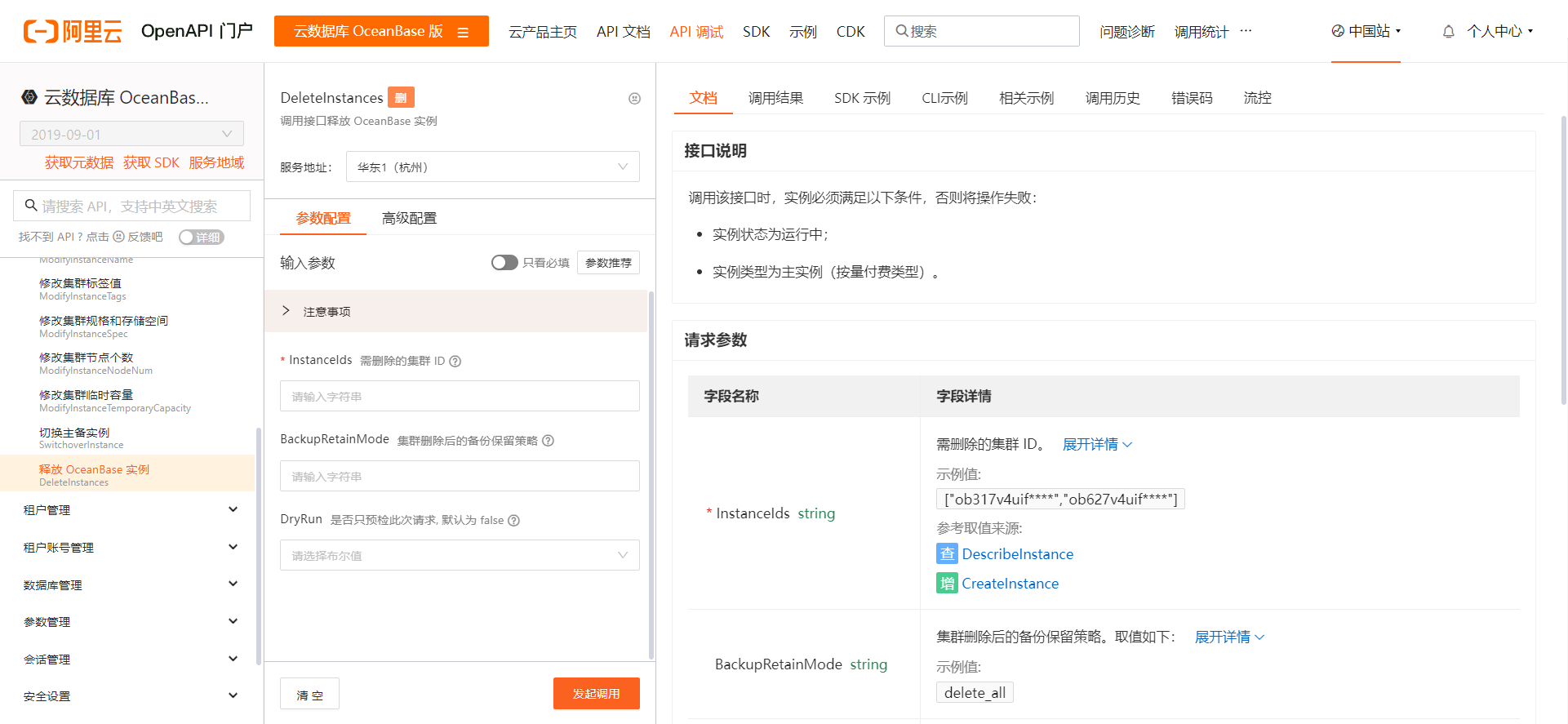The width and height of the screenshot is (1568, 724).
Task: Open the 个人中心 menu
Action: click(x=1499, y=31)
